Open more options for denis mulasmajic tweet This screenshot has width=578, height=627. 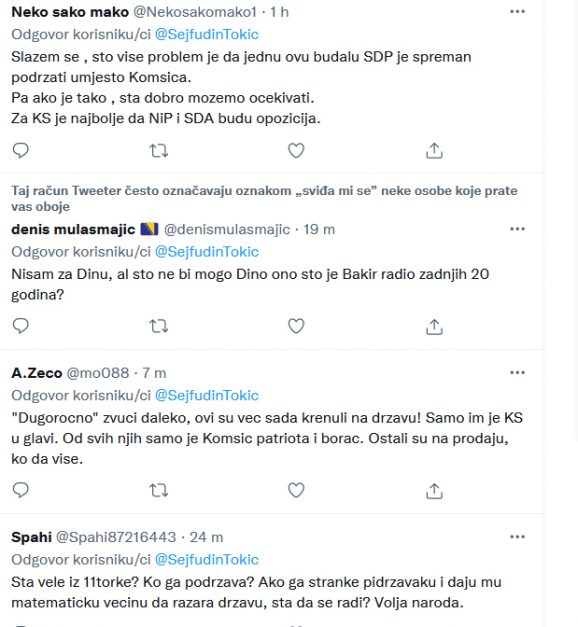517,229
